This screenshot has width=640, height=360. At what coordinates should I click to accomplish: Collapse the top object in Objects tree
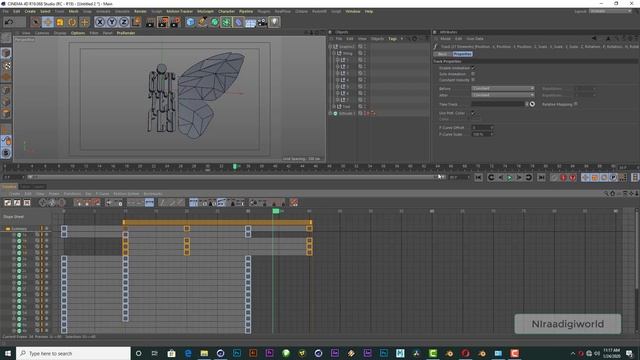pos(330,47)
